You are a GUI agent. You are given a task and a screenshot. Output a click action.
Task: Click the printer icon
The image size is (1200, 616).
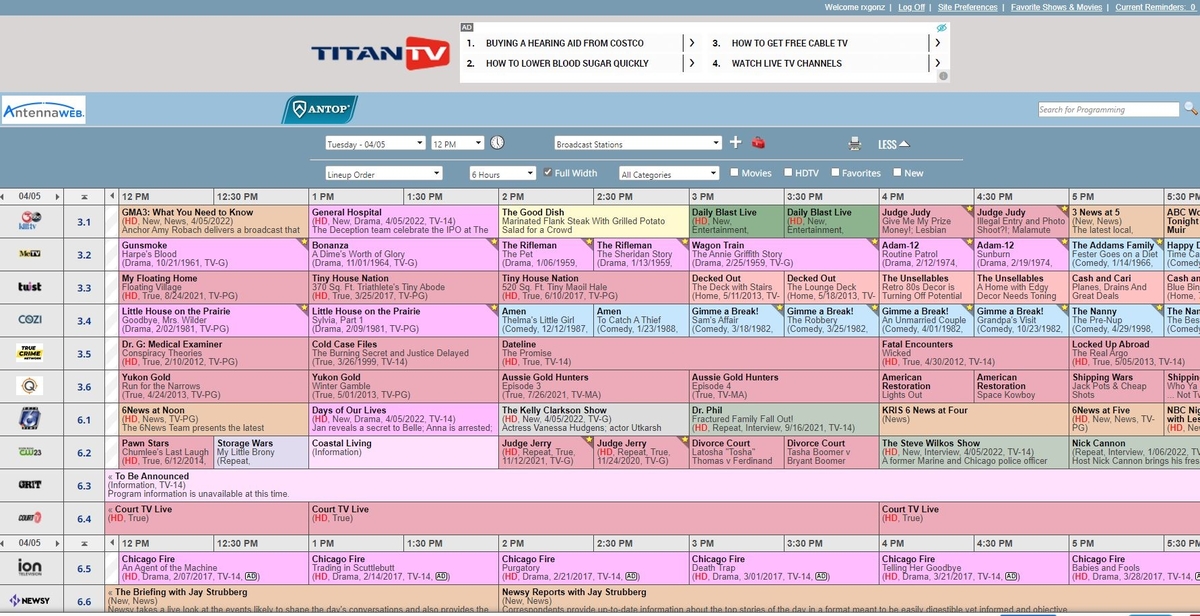pyautogui.click(x=854, y=143)
